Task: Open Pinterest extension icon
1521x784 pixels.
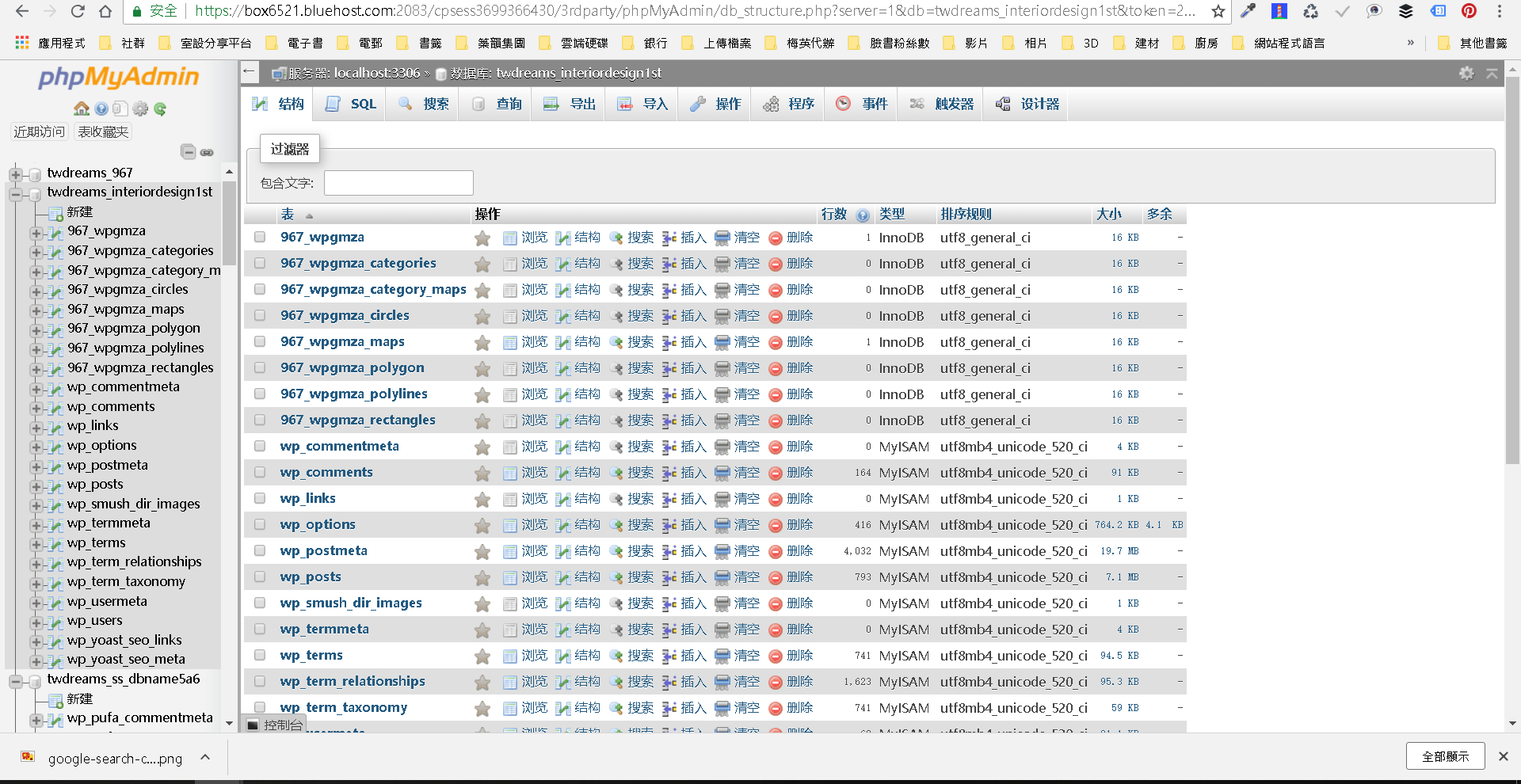Action: 1469,11
